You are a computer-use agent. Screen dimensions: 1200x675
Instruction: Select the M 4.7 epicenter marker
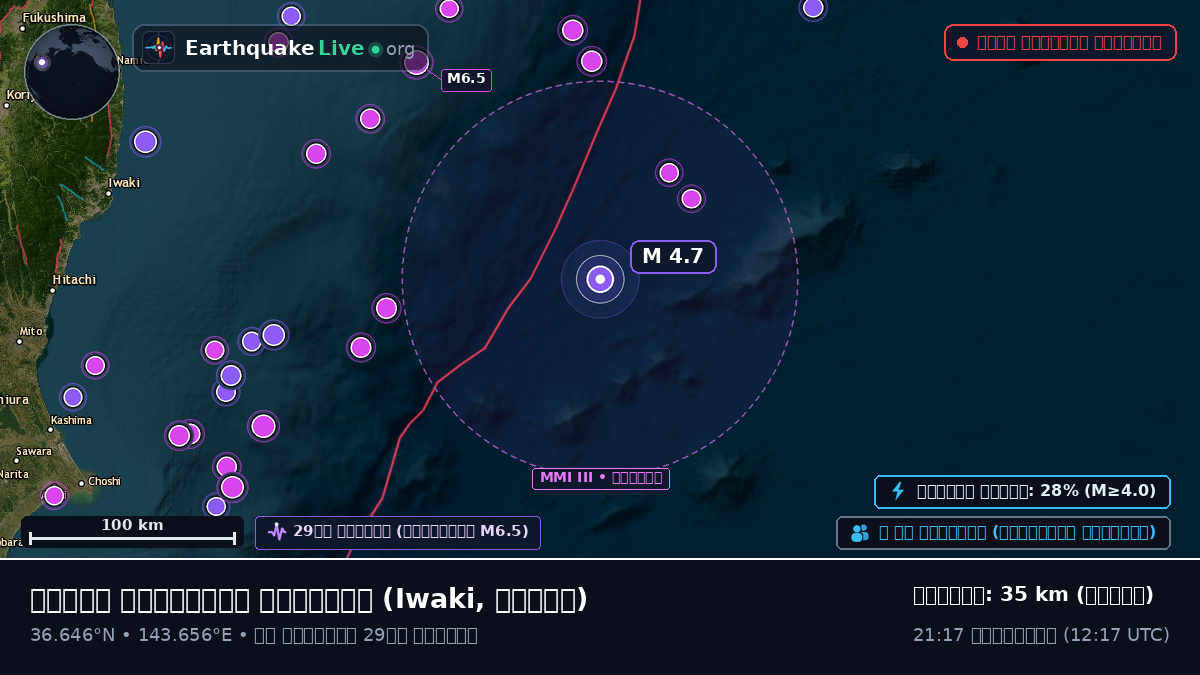[x=600, y=279]
